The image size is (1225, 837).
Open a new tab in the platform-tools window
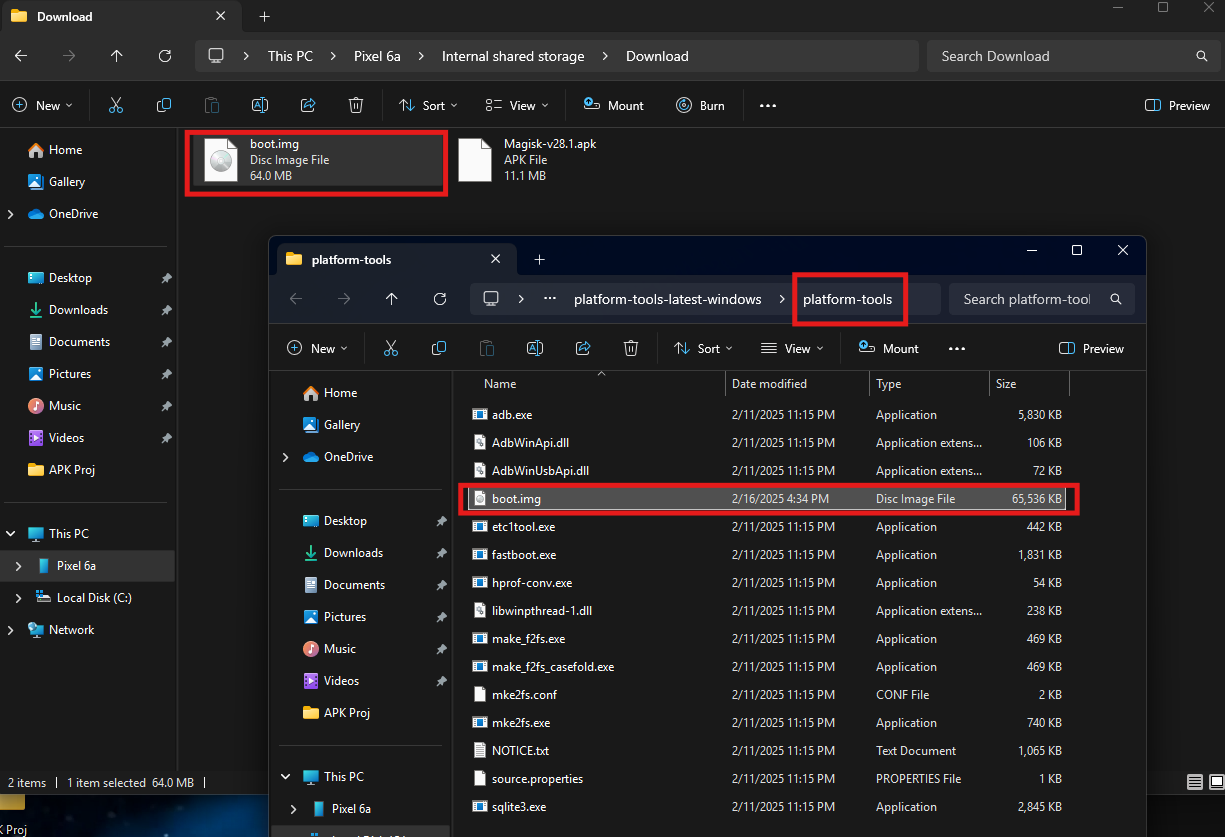point(539,259)
